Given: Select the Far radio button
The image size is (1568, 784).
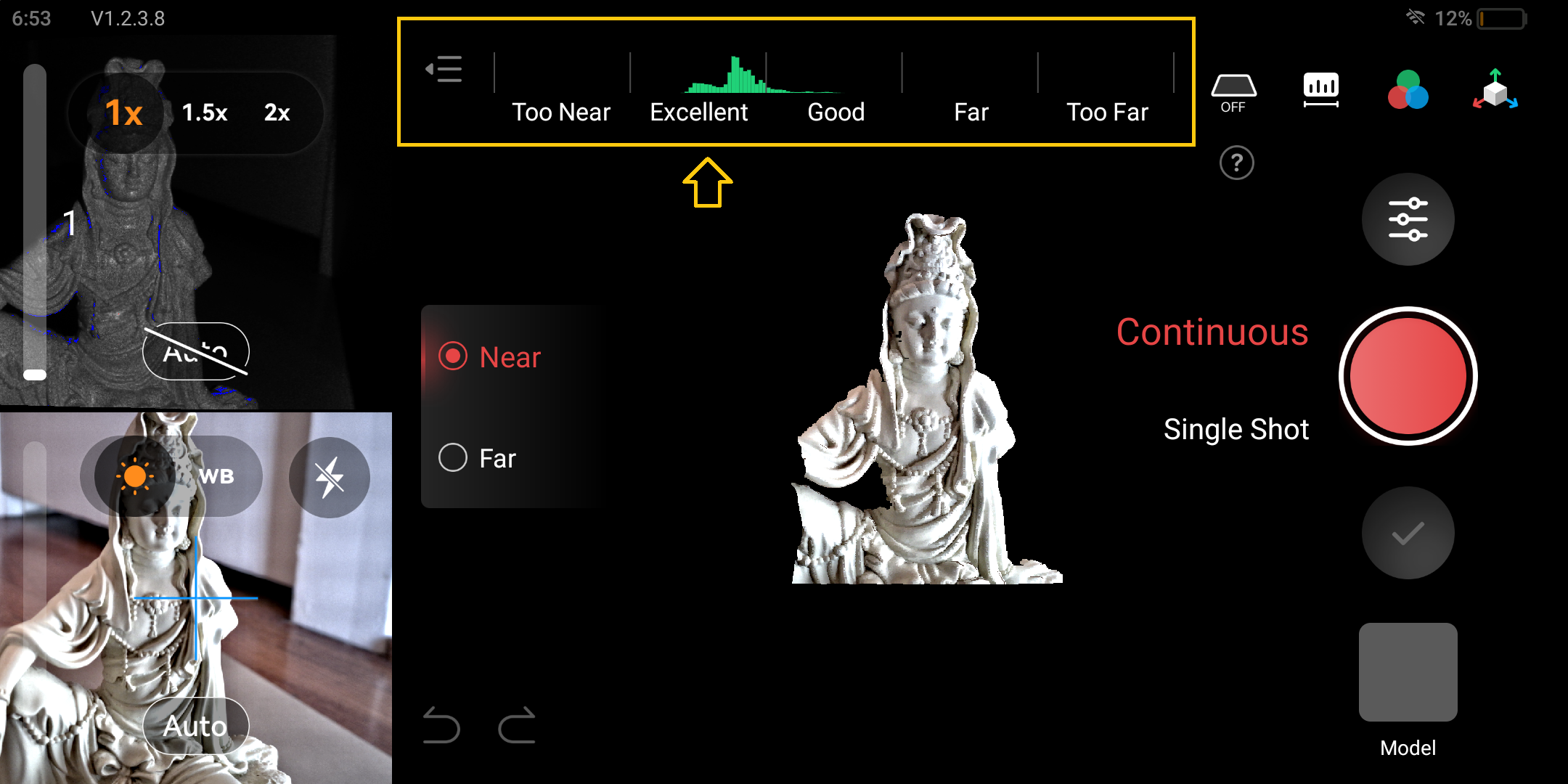Looking at the screenshot, I should 453,458.
